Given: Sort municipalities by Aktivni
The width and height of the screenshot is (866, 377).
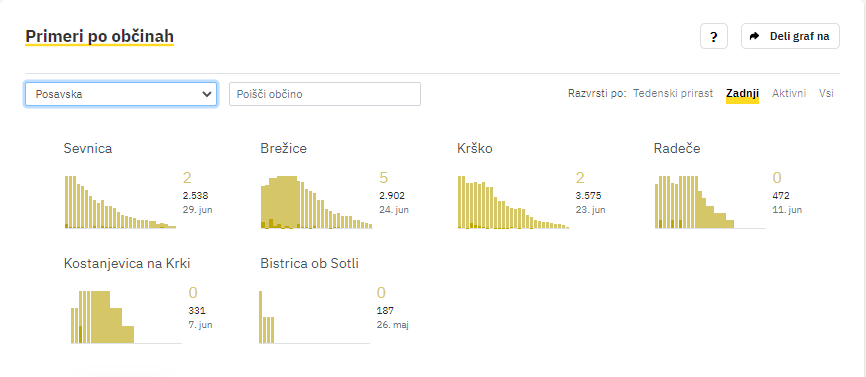Looking at the screenshot, I should coord(789,93).
